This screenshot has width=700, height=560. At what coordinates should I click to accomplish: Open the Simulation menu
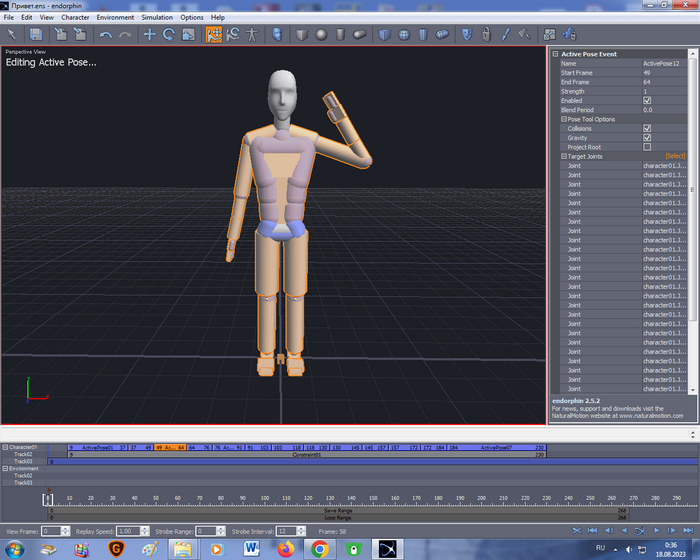(x=156, y=17)
